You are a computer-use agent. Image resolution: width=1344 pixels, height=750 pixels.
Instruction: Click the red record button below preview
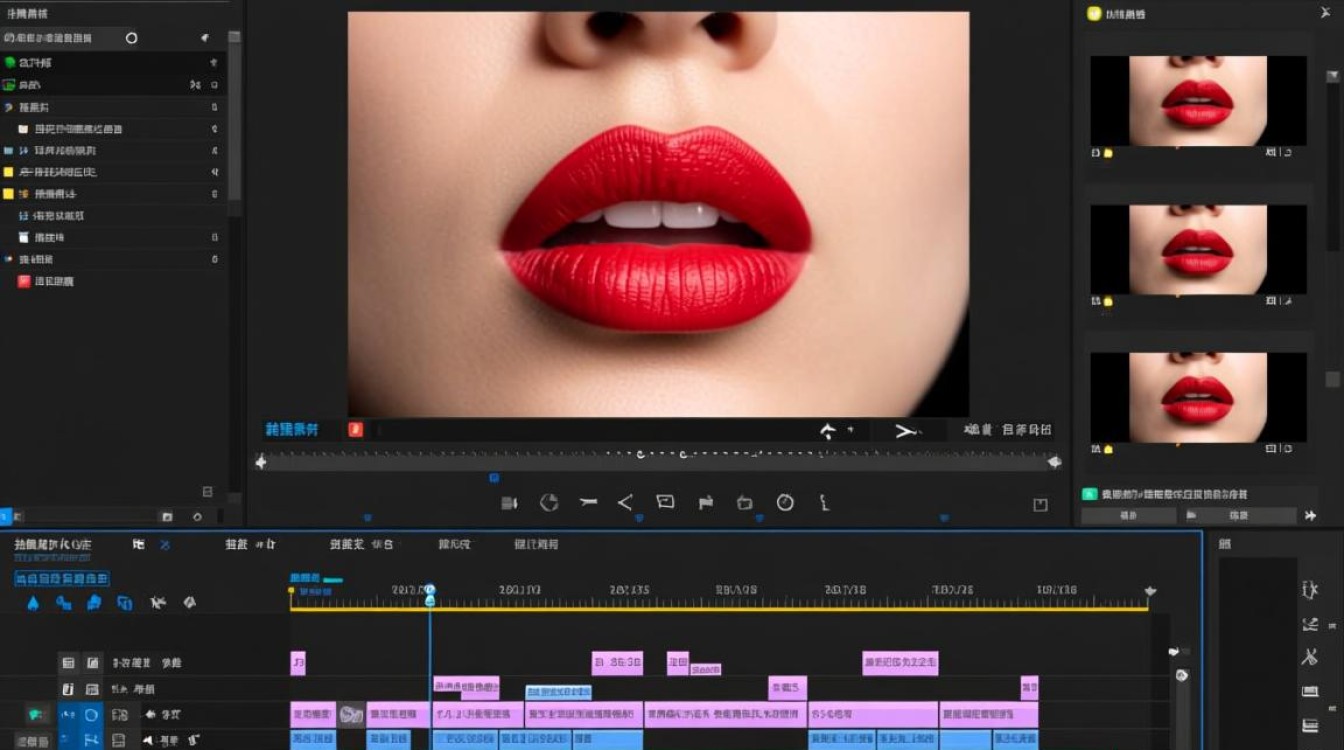[x=355, y=430]
